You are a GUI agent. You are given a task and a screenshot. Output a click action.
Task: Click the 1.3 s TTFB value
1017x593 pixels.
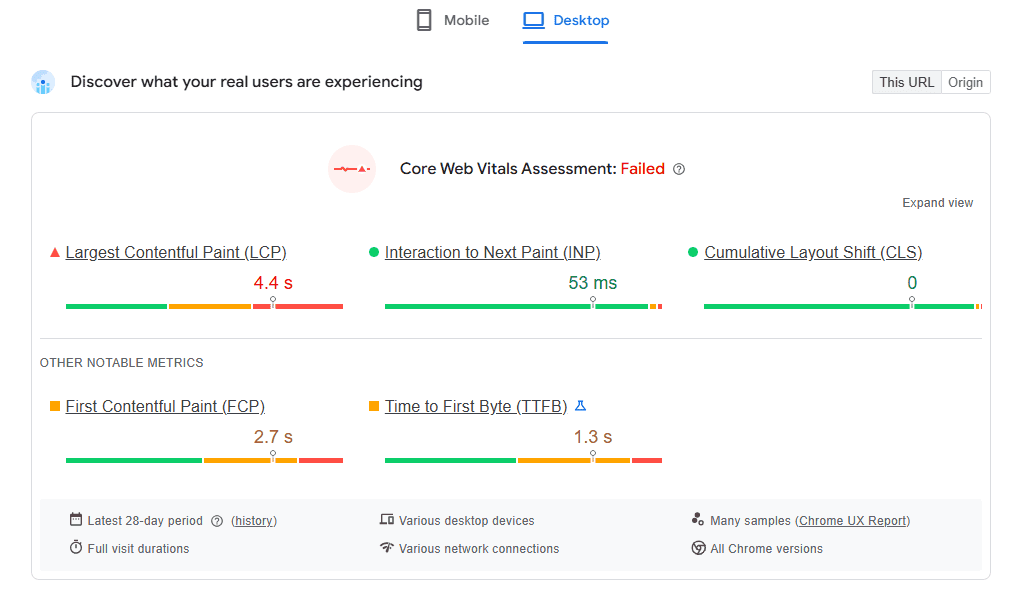[x=593, y=437]
